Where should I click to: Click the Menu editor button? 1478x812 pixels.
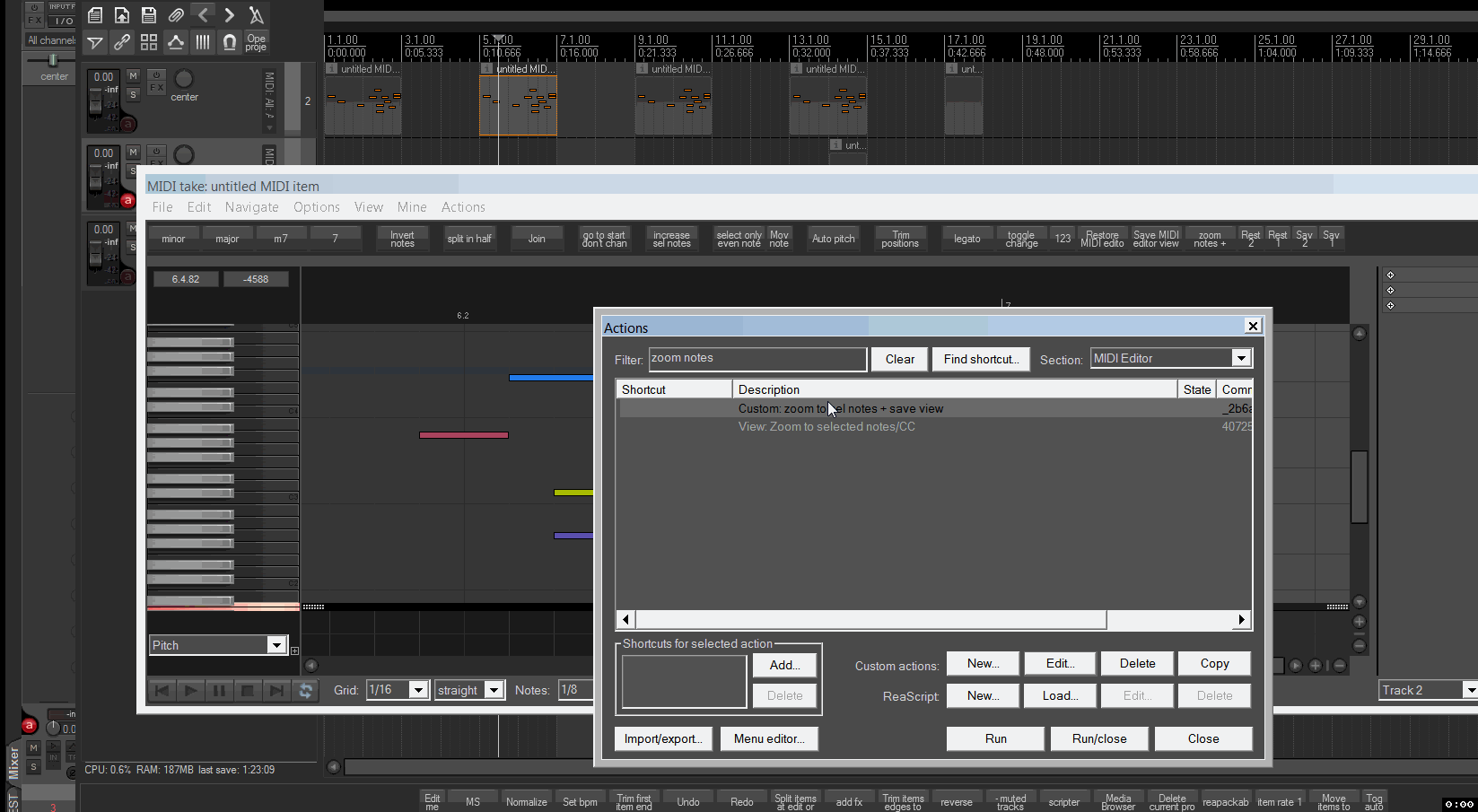[x=769, y=738]
